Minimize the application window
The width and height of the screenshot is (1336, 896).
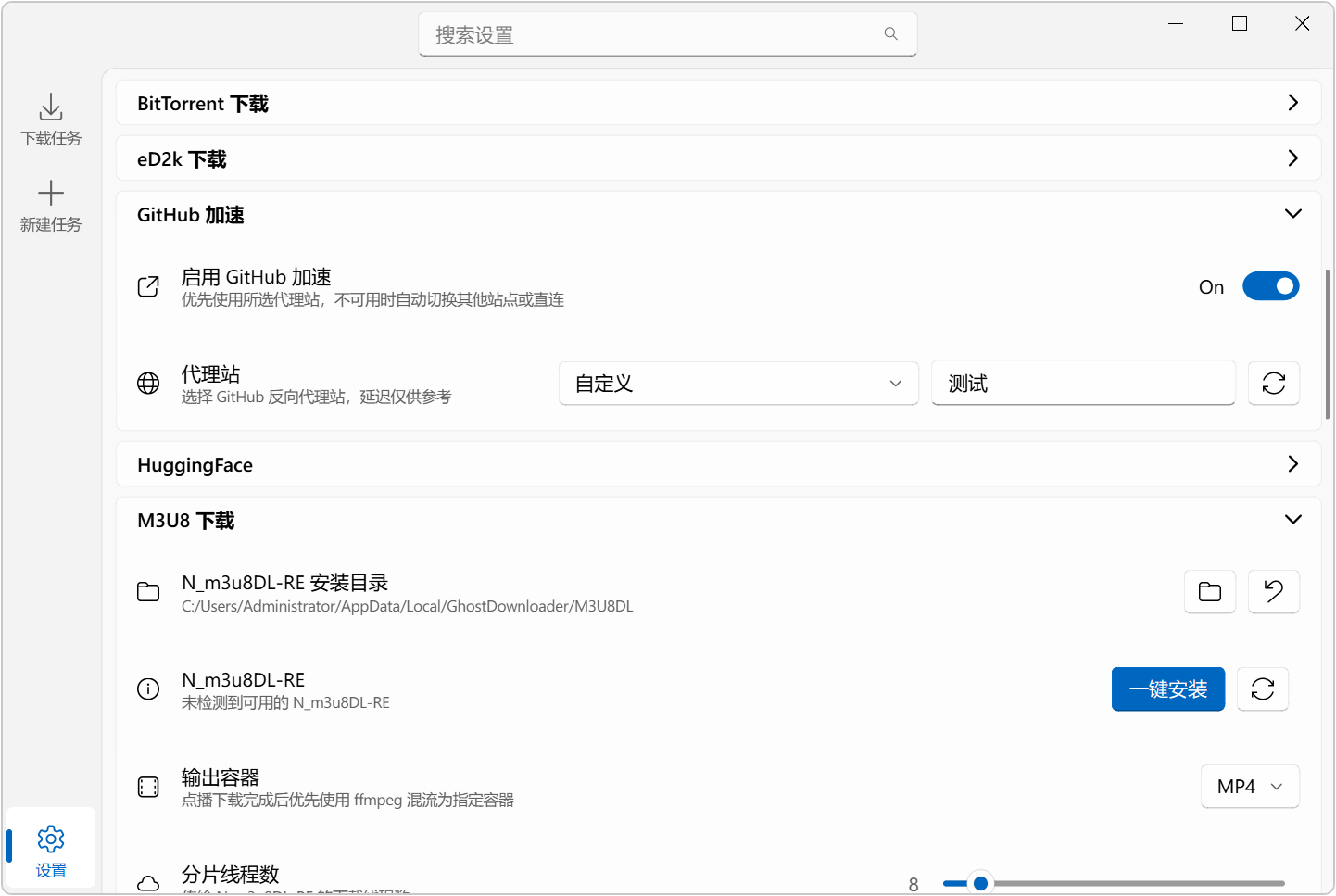point(1176,23)
